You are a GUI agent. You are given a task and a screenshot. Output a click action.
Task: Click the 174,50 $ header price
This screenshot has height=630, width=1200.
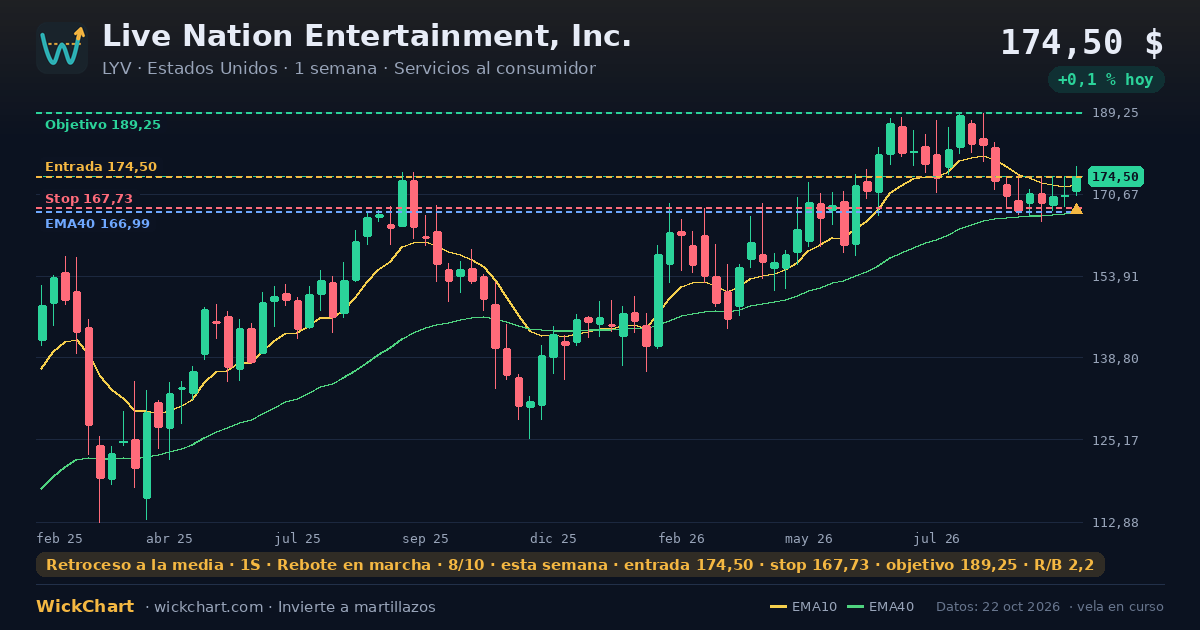pyautogui.click(x=1082, y=42)
